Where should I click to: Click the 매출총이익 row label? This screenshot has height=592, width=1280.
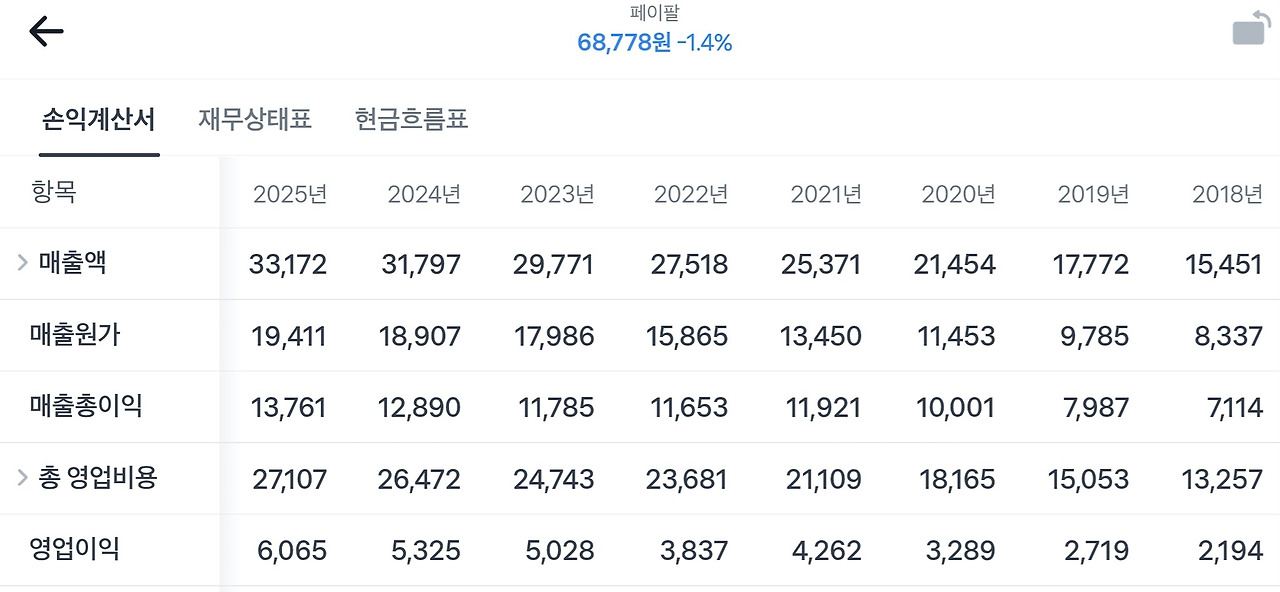pyautogui.click(x=86, y=407)
